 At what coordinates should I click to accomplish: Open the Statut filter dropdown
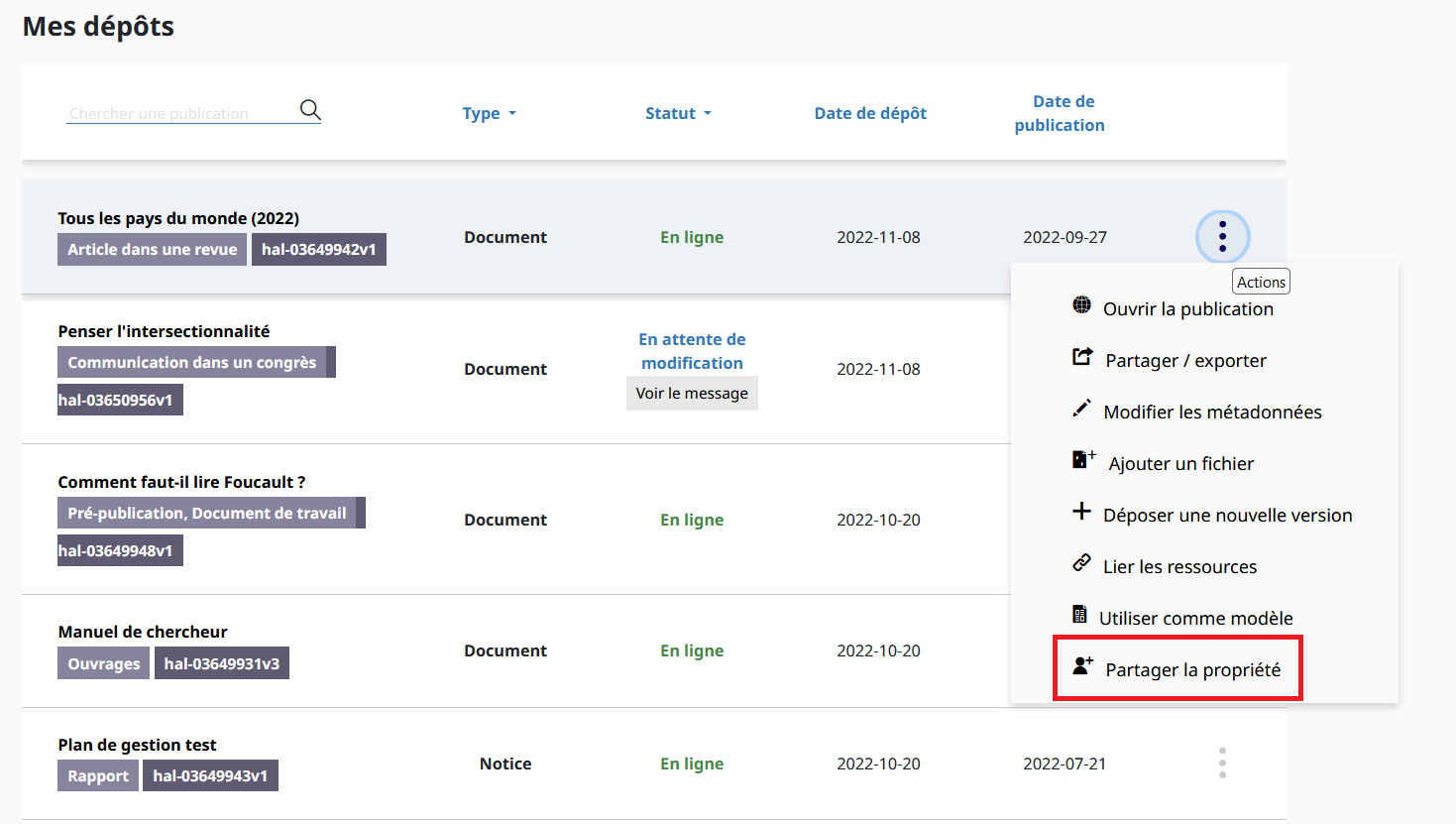(679, 113)
